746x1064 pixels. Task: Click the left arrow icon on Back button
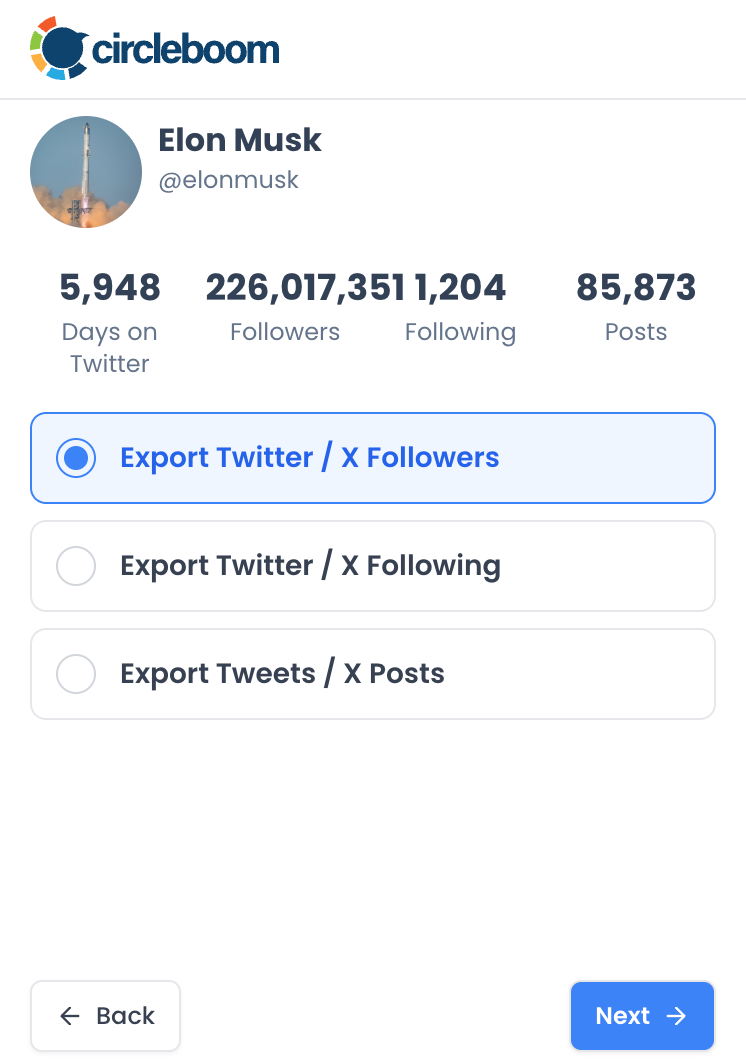coord(69,1016)
